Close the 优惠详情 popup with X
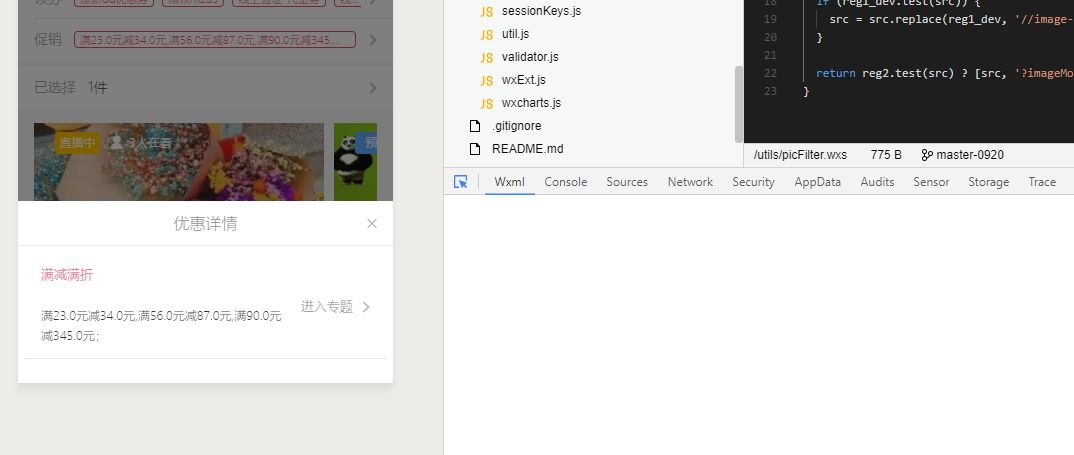The height and width of the screenshot is (455, 1074). click(372, 223)
